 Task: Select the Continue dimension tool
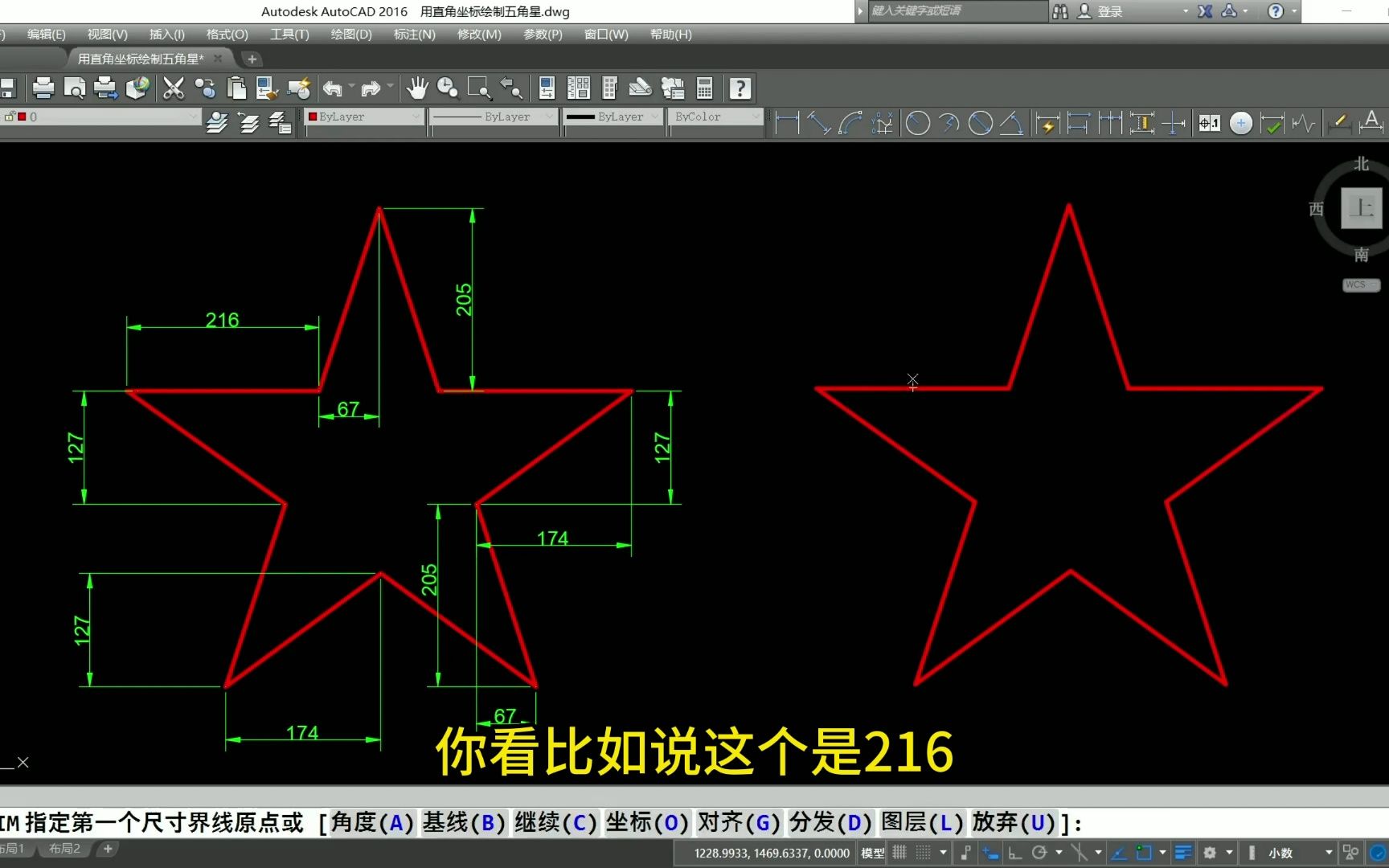pyautogui.click(x=1110, y=123)
